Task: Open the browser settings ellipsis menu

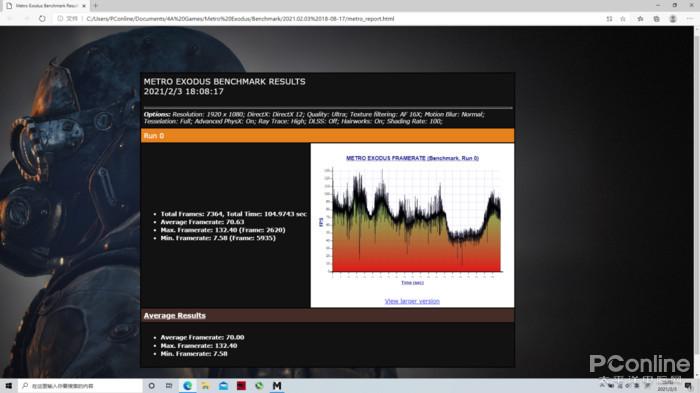Action: [690, 19]
